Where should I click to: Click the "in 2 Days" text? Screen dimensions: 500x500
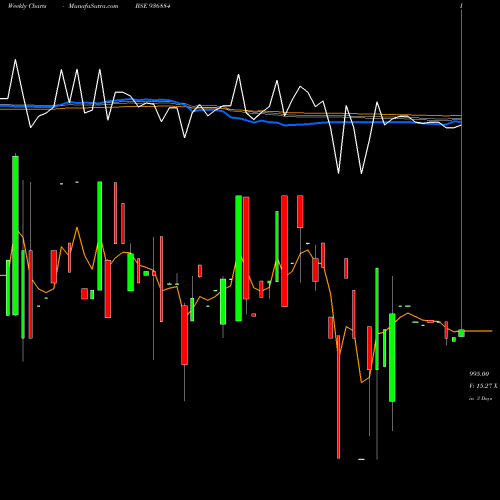point(480,398)
